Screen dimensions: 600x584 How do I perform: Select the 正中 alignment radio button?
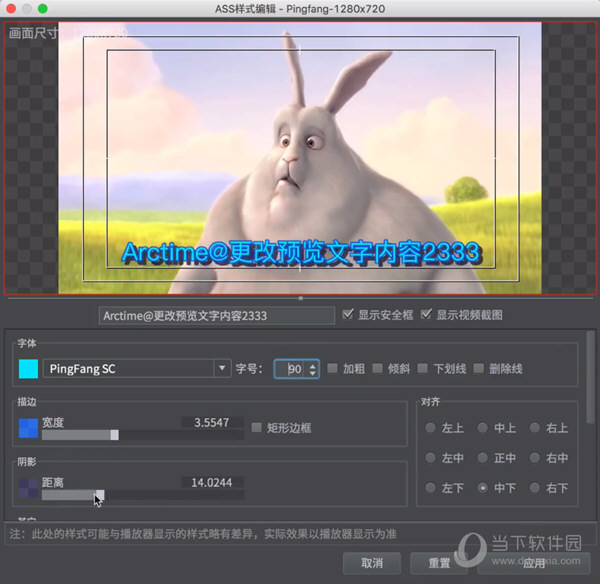pos(483,457)
